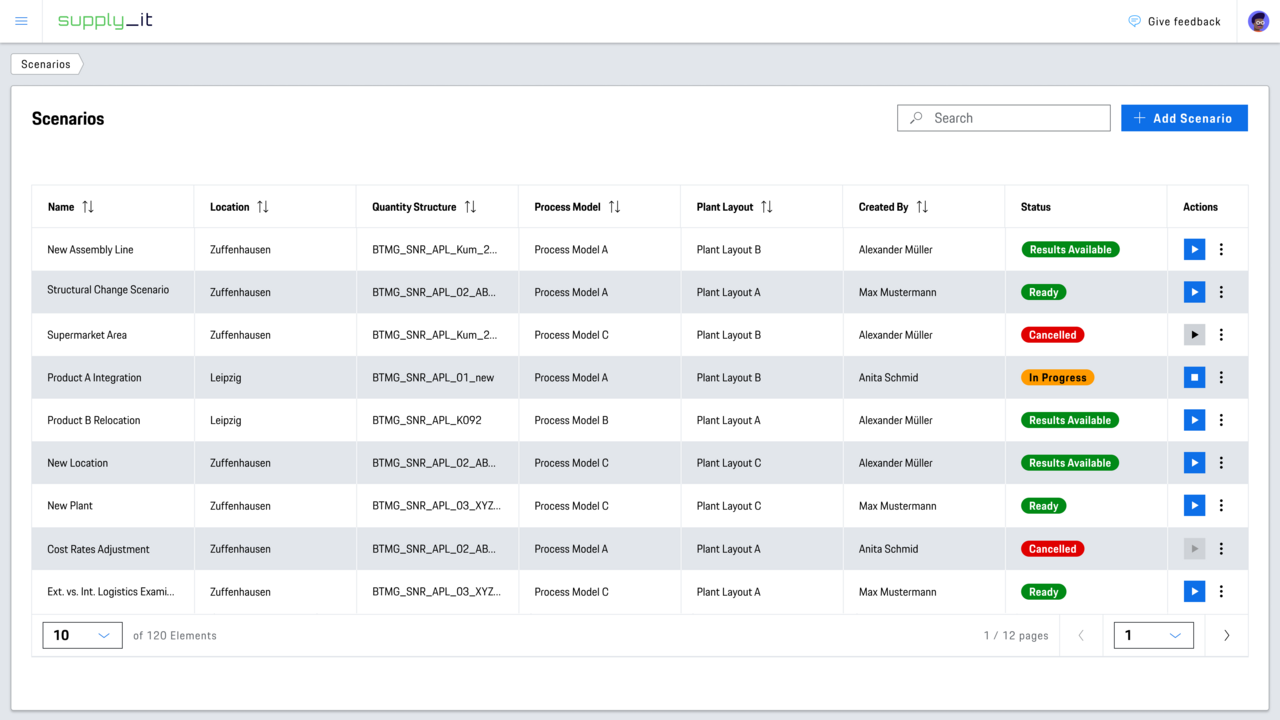Screen dimensions: 1280x720
Task: Open more options for Supermarket Area row
Action: click(1221, 335)
